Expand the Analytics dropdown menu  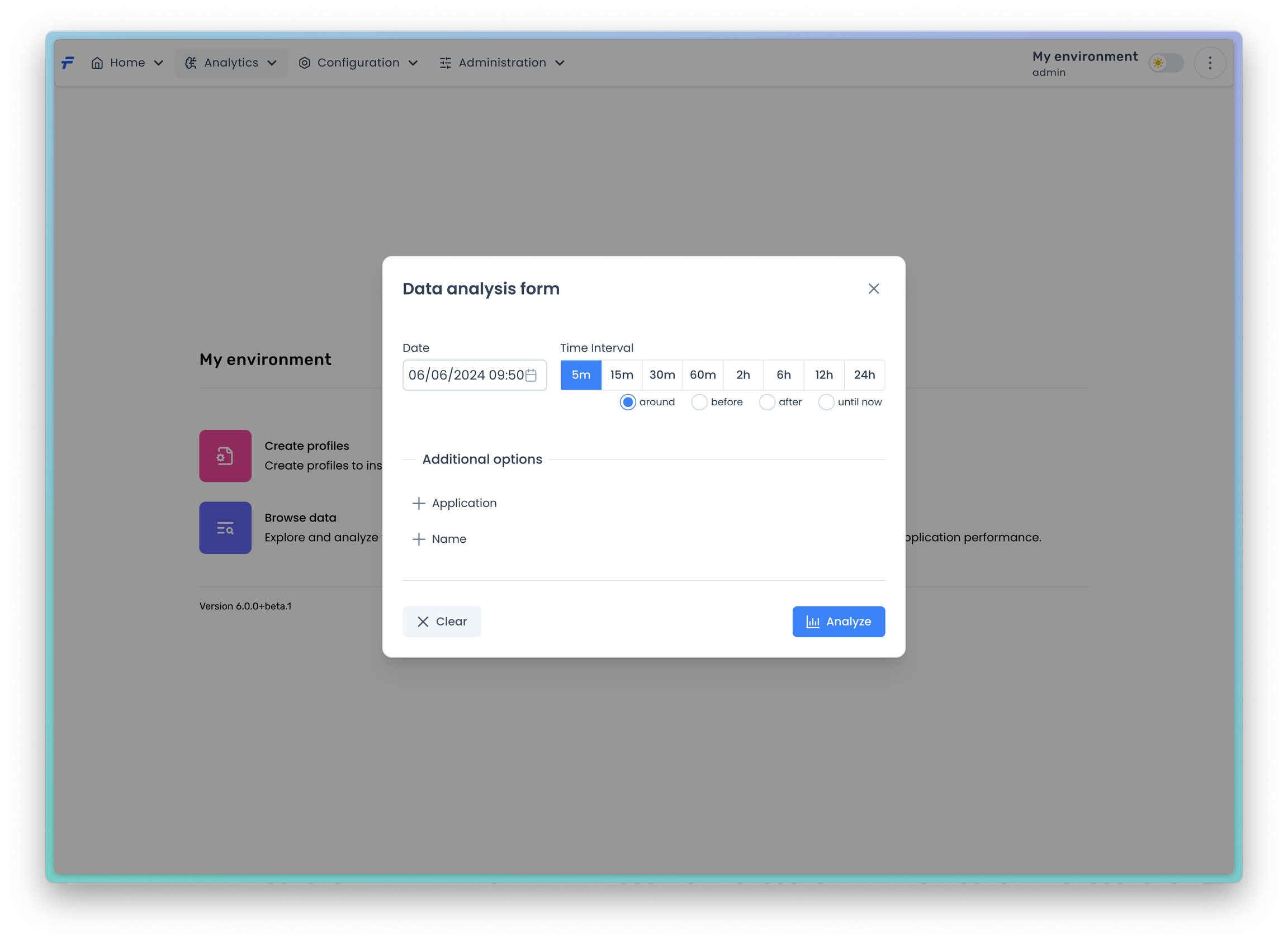click(x=231, y=63)
